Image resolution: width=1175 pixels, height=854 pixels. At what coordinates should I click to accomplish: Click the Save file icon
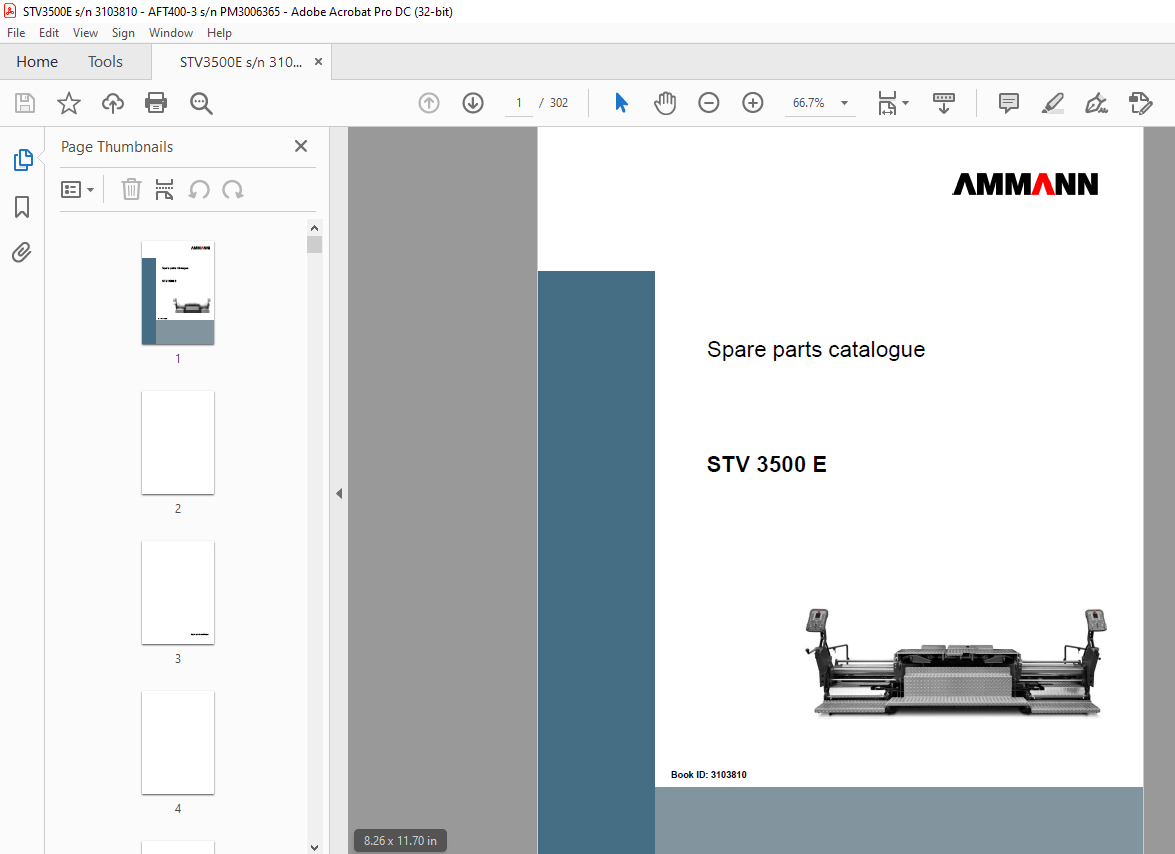(x=25, y=103)
